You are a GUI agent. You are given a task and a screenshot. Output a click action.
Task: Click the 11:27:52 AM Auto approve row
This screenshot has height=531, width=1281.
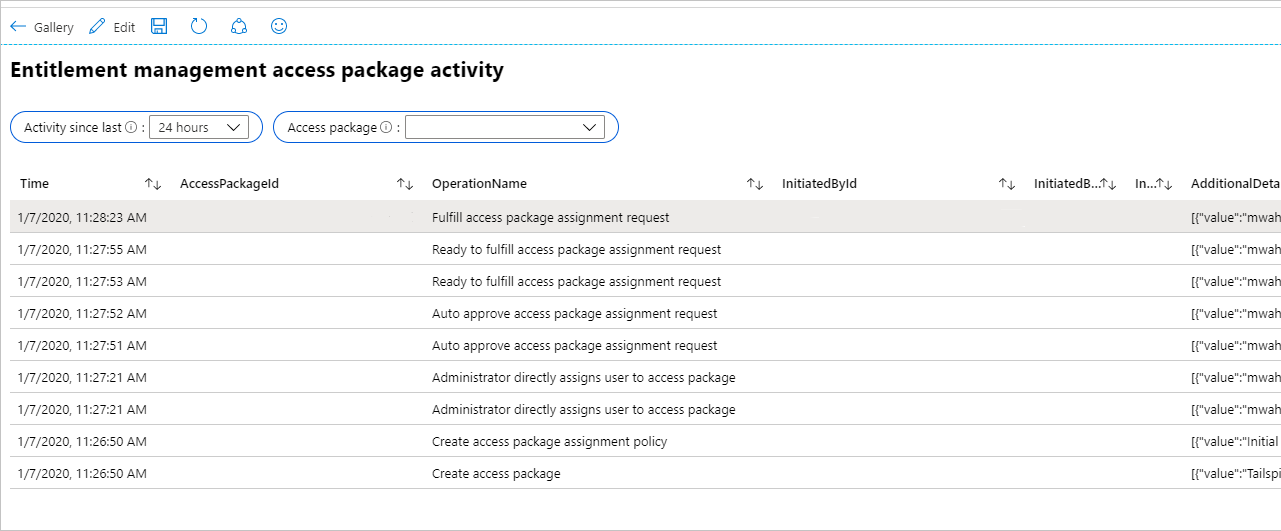coord(574,313)
